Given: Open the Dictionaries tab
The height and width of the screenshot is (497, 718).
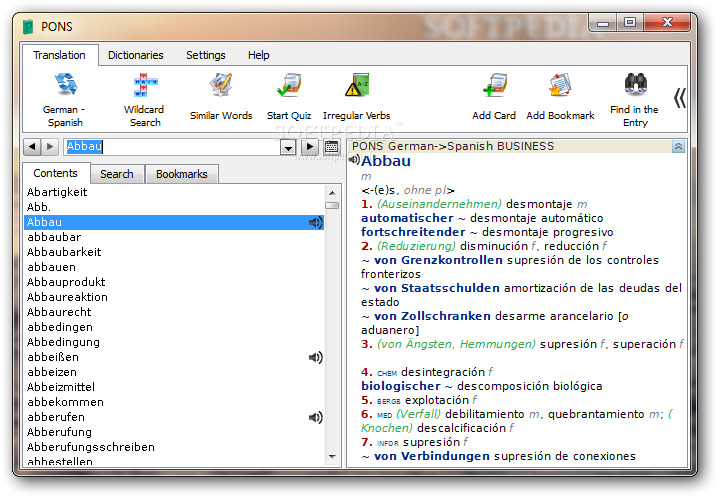Looking at the screenshot, I should [x=136, y=55].
